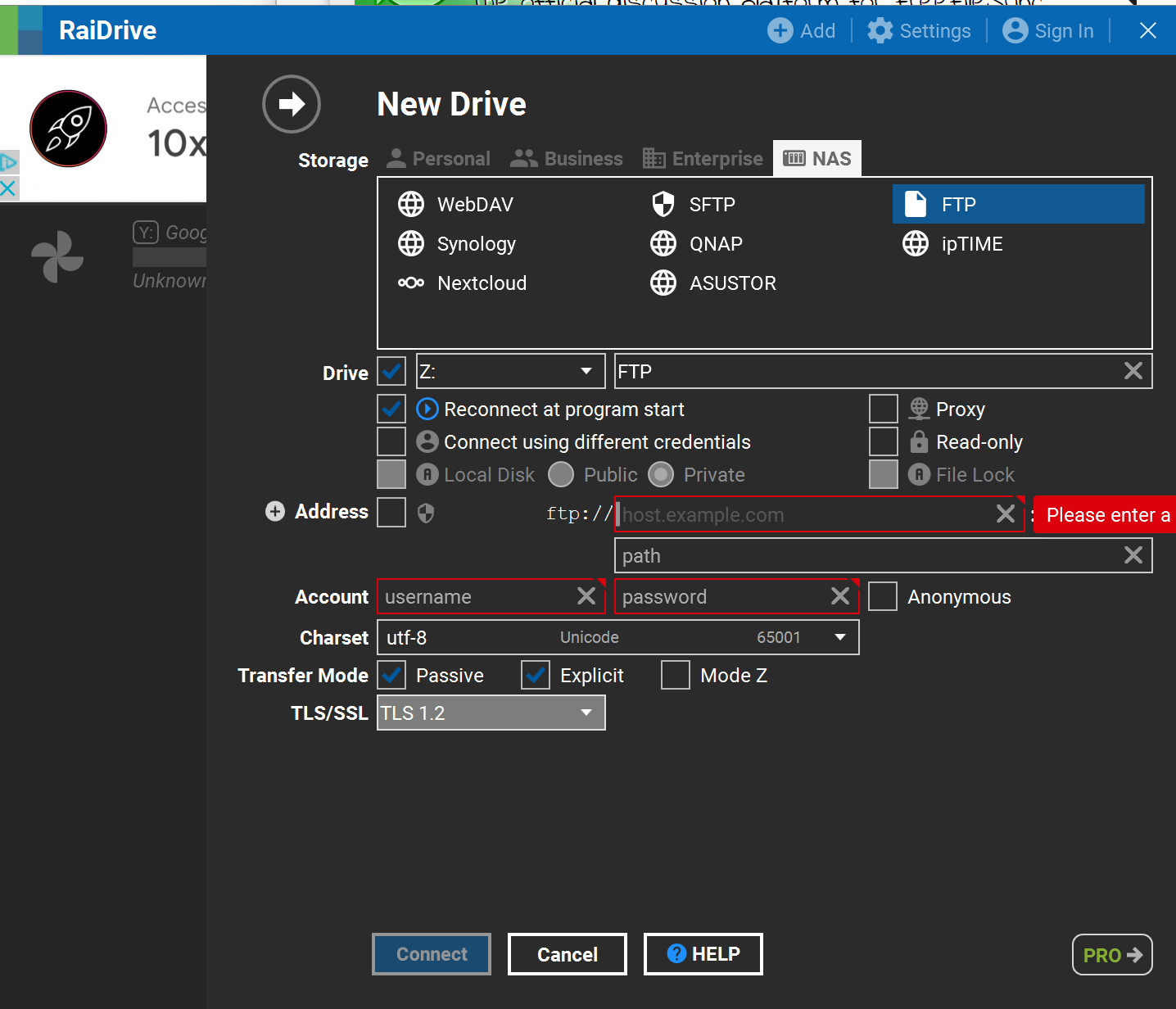The width and height of the screenshot is (1176, 1009).
Task: Close the advertisement banner X
Action: tap(8, 188)
